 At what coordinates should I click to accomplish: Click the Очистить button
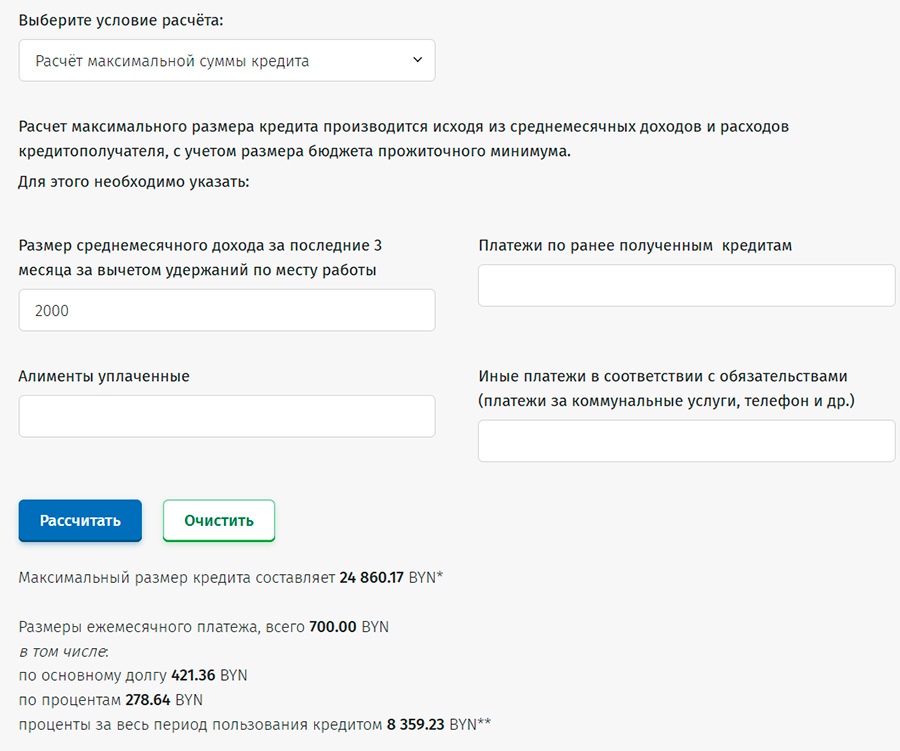point(218,521)
